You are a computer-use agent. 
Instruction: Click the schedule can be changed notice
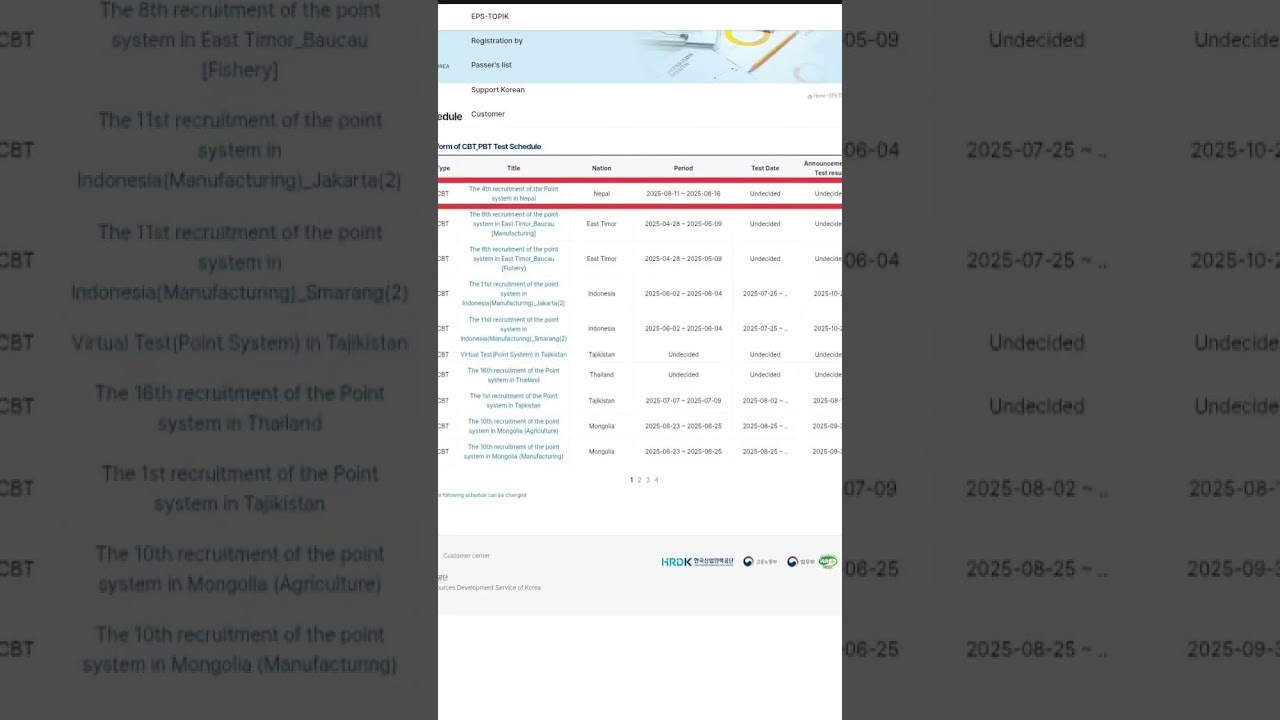[483, 495]
